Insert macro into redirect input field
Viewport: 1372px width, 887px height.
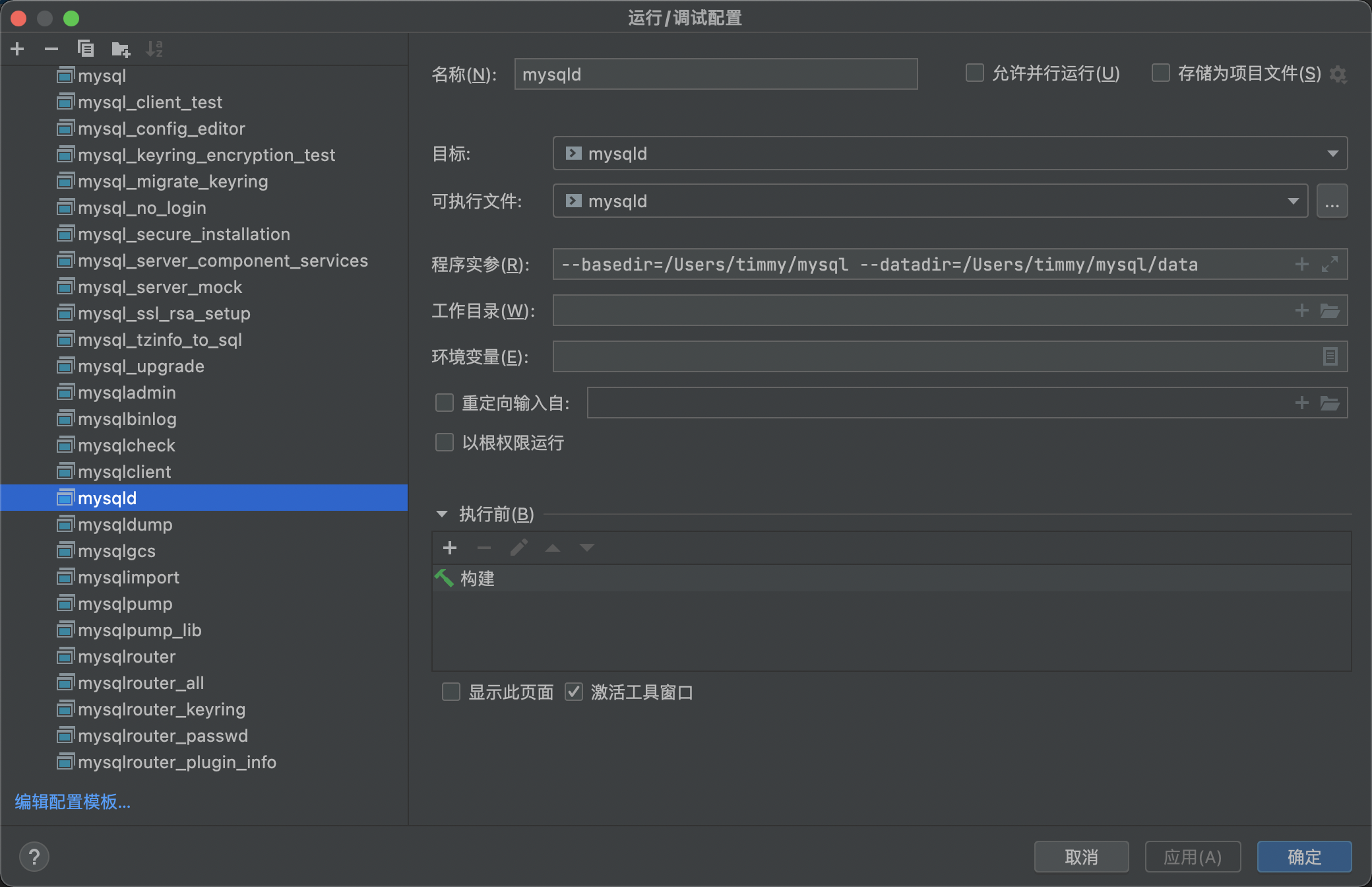pos(1302,403)
